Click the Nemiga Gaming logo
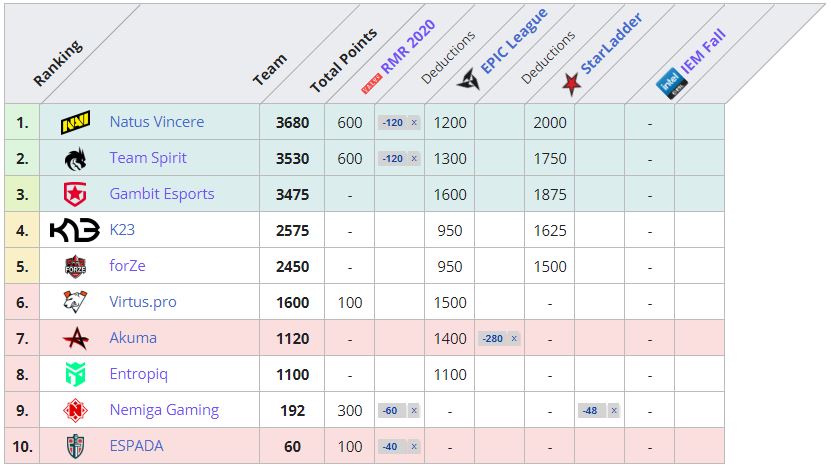The height and width of the screenshot is (469, 831). click(x=75, y=410)
